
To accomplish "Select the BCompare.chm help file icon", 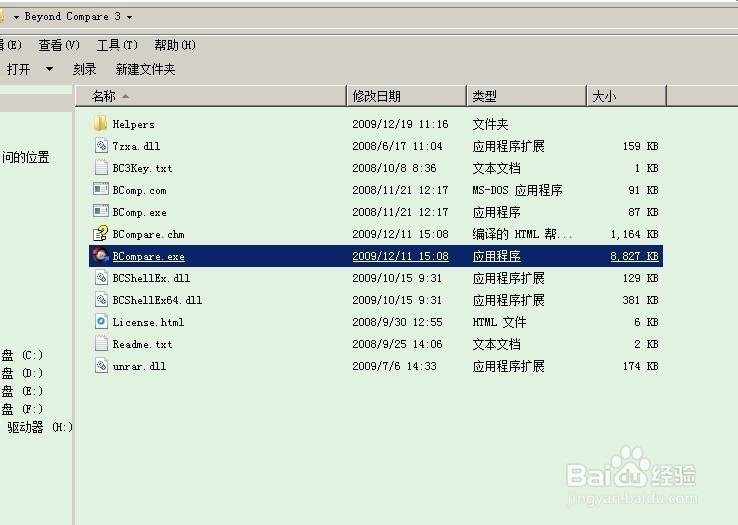I will click(x=101, y=234).
